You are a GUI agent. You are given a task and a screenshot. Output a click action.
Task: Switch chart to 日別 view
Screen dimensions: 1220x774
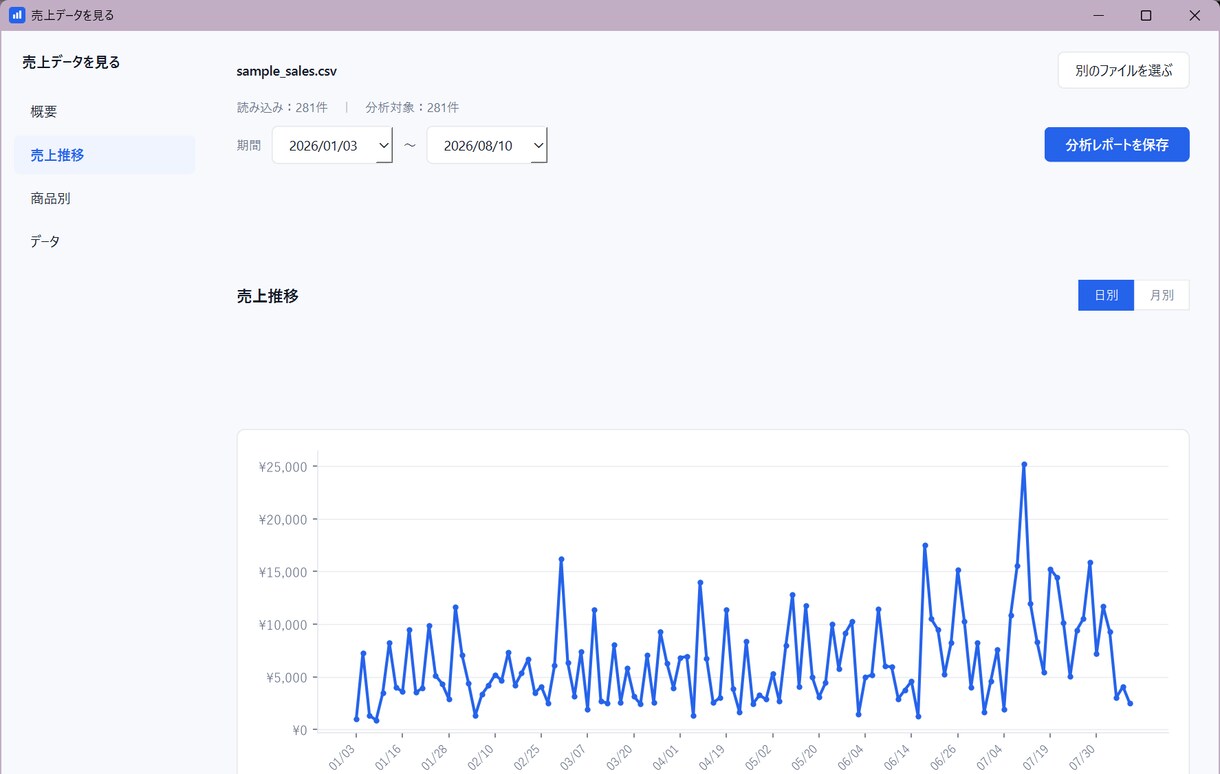(1106, 295)
